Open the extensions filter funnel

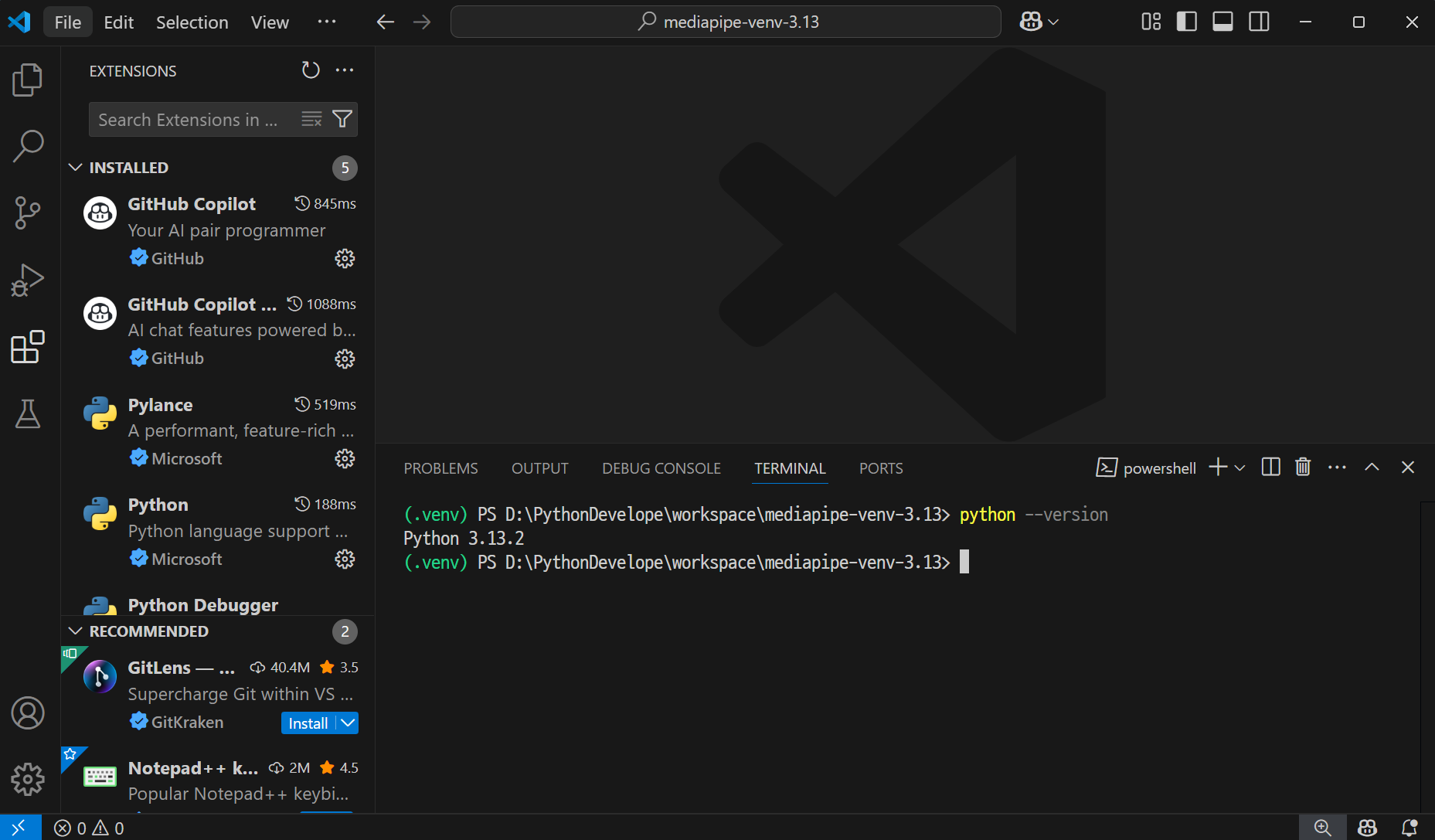click(342, 119)
